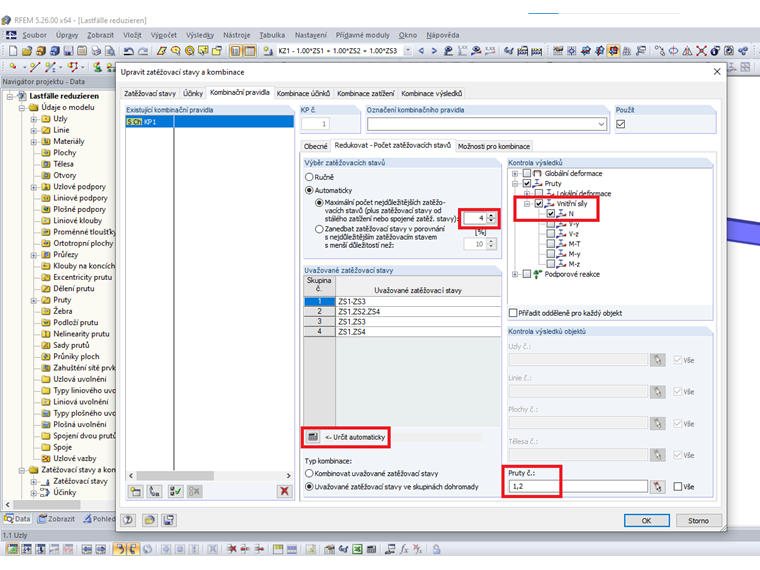Select Kombinovat uvažované zatěžovací stavy radio
The image size is (760, 570).
click(x=309, y=474)
